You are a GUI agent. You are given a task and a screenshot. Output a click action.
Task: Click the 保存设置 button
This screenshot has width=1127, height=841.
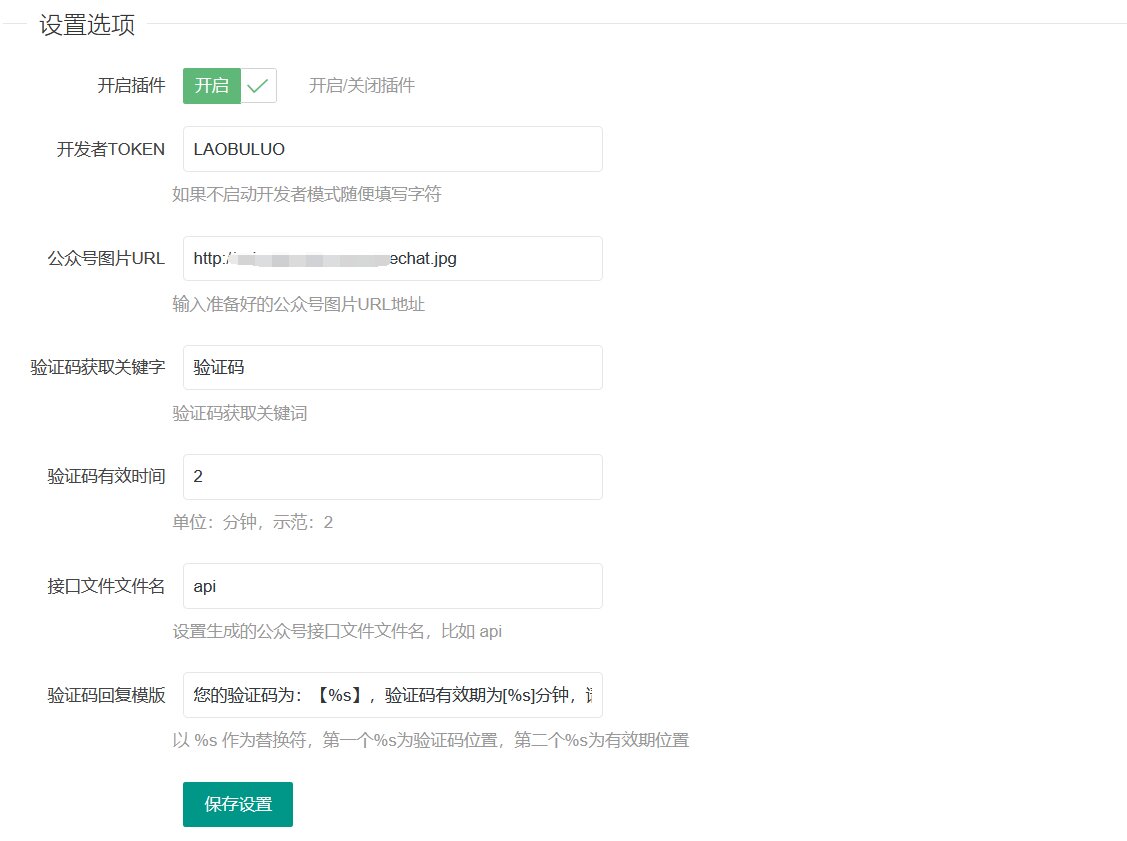tap(237, 804)
